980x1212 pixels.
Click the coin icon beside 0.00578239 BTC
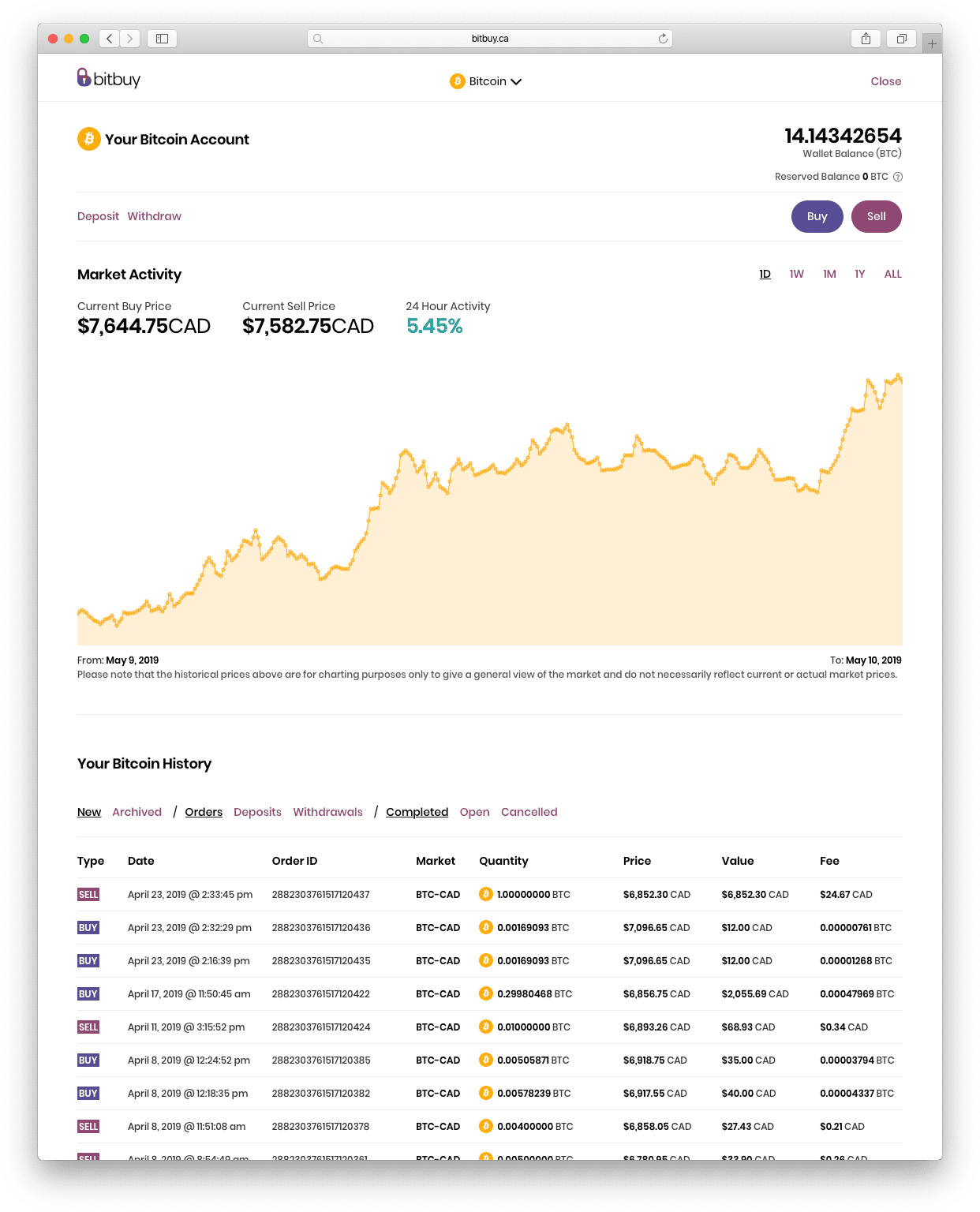point(486,1093)
